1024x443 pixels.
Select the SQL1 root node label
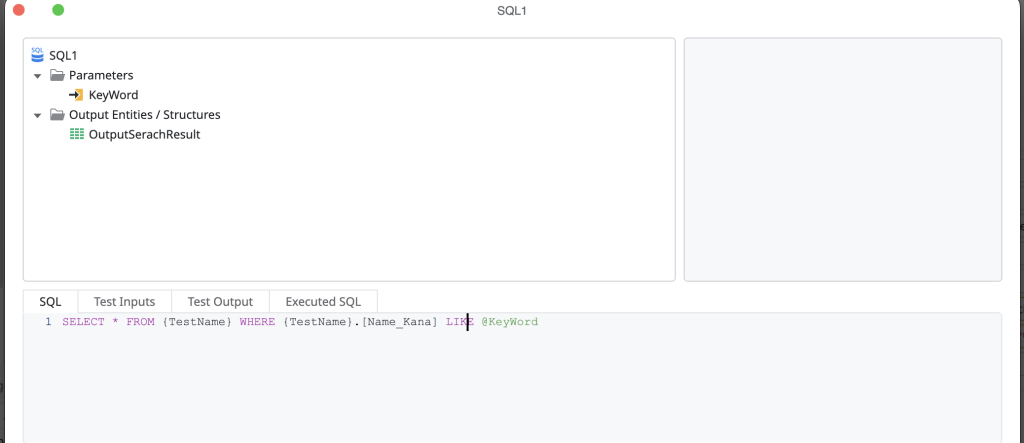[x=63, y=56]
